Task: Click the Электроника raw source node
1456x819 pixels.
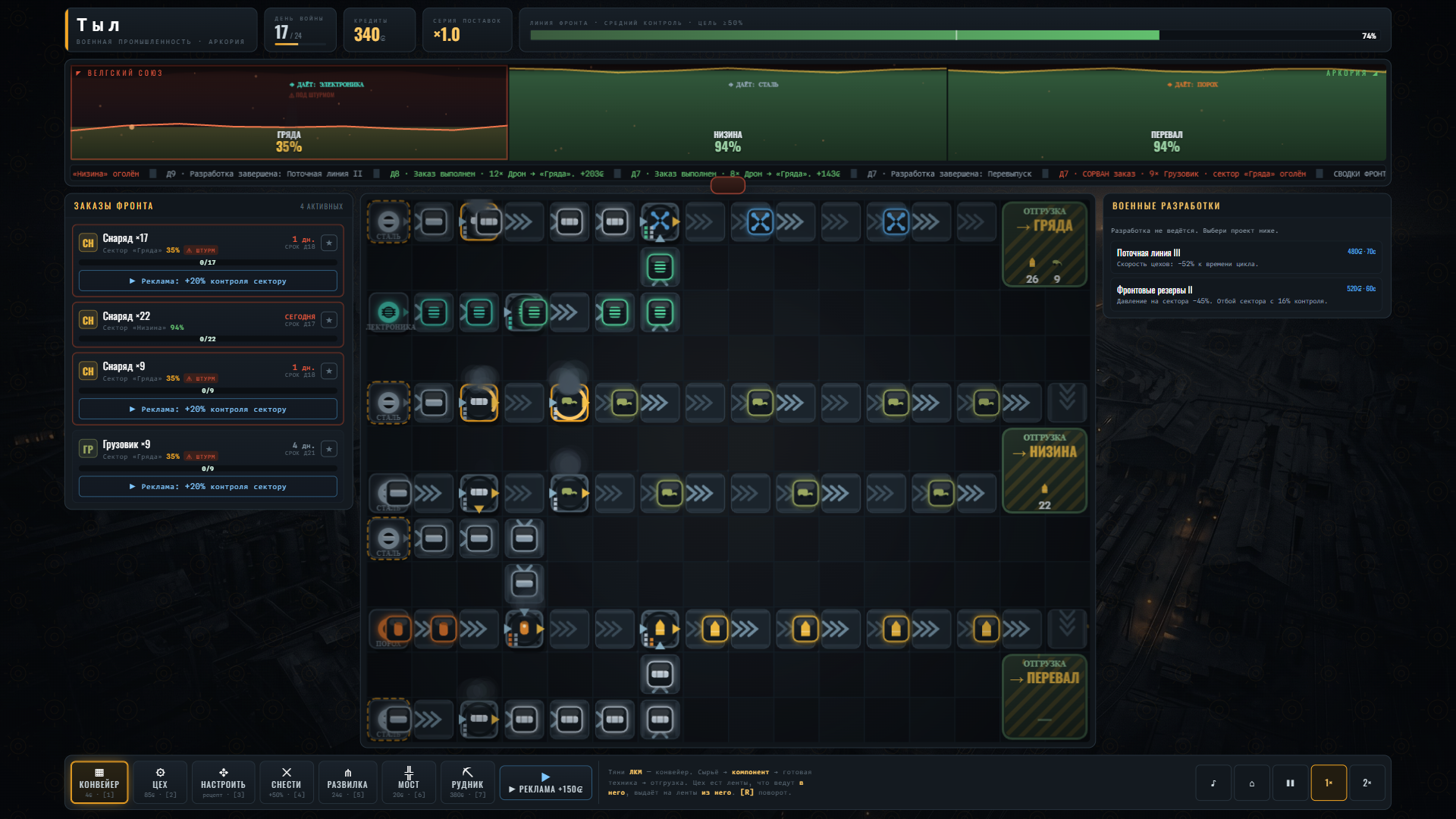Action: point(388,312)
